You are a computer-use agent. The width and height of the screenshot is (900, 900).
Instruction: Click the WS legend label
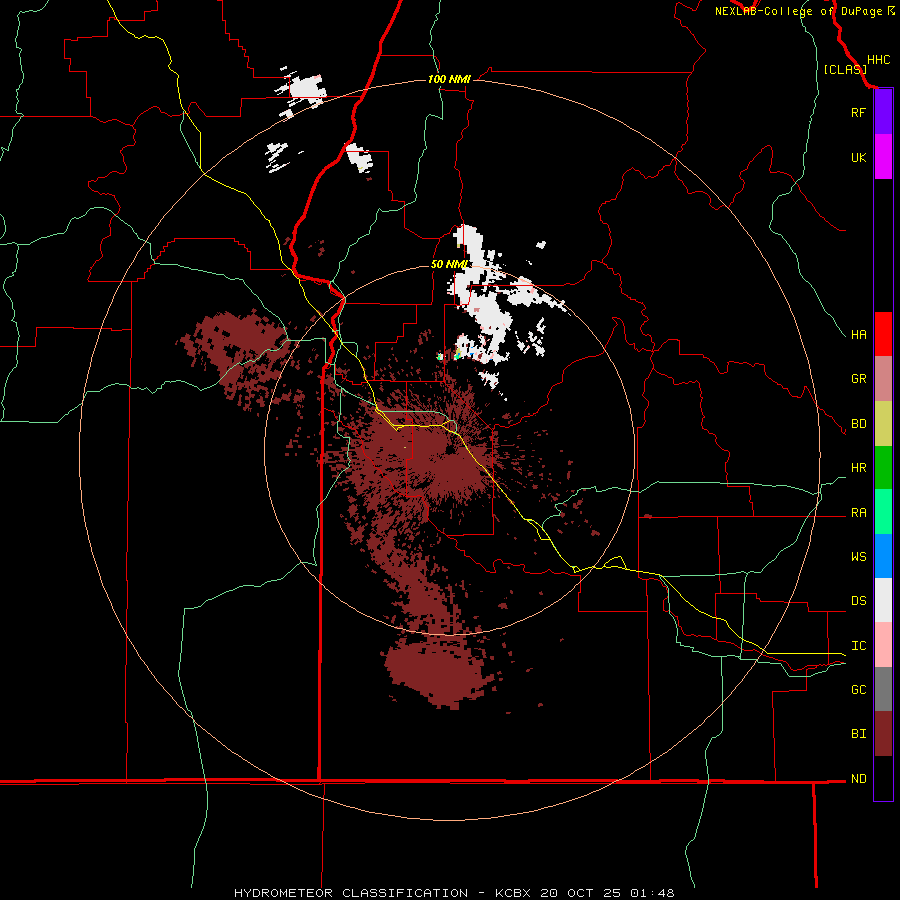click(858, 557)
